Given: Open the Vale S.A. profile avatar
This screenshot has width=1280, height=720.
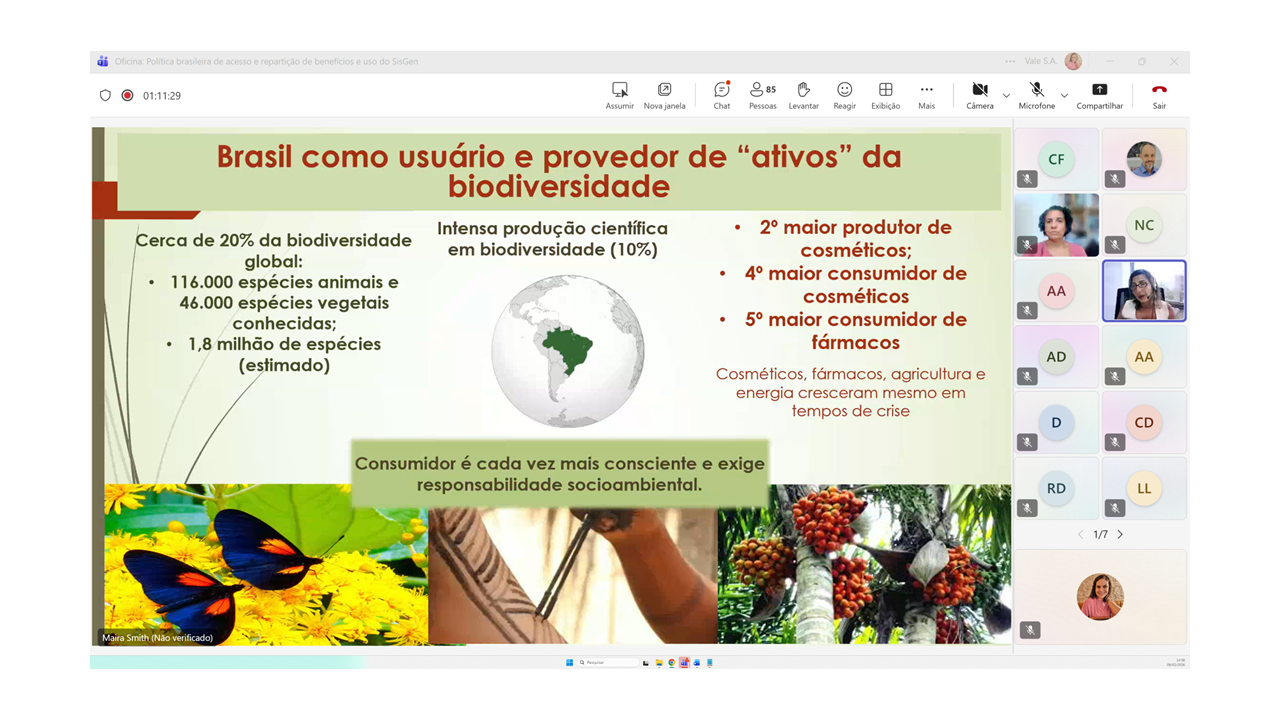Looking at the screenshot, I should pyautogui.click(x=1073, y=61).
